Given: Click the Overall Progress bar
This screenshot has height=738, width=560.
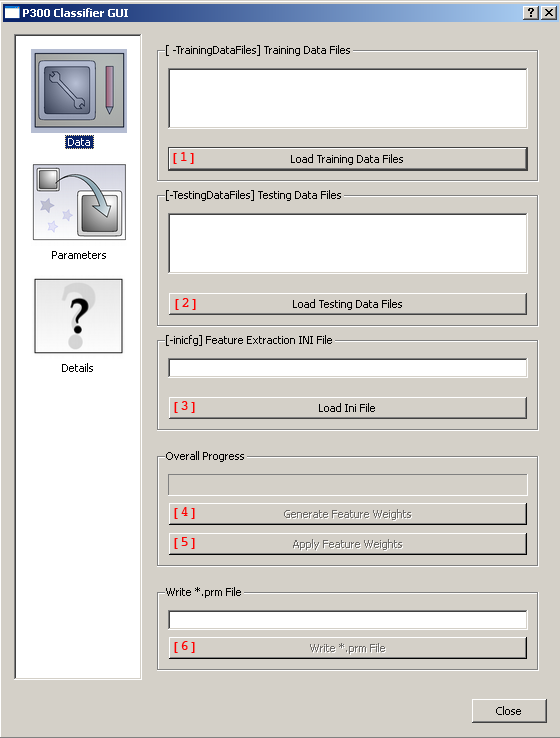Looking at the screenshot, I should 348,485.
